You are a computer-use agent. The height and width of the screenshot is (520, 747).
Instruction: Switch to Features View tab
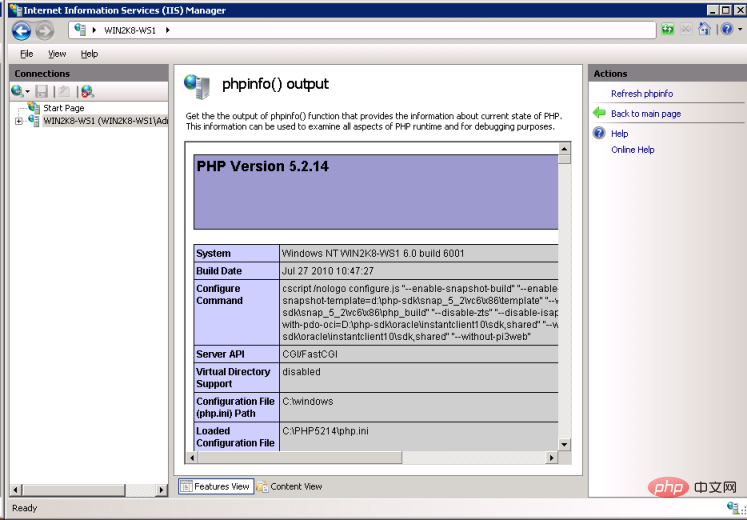216,486
